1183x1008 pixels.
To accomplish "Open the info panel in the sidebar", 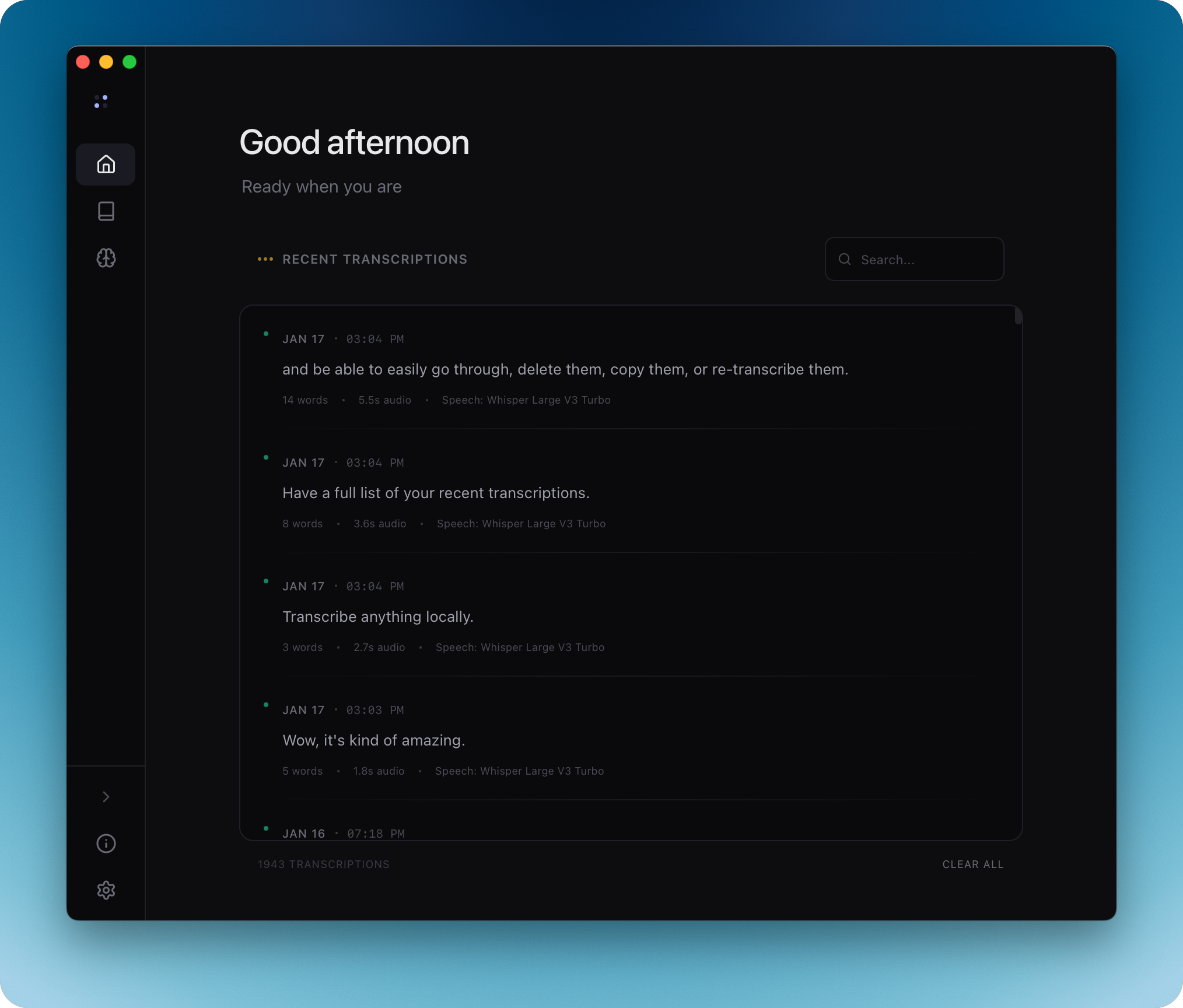I will pos(106,843).
